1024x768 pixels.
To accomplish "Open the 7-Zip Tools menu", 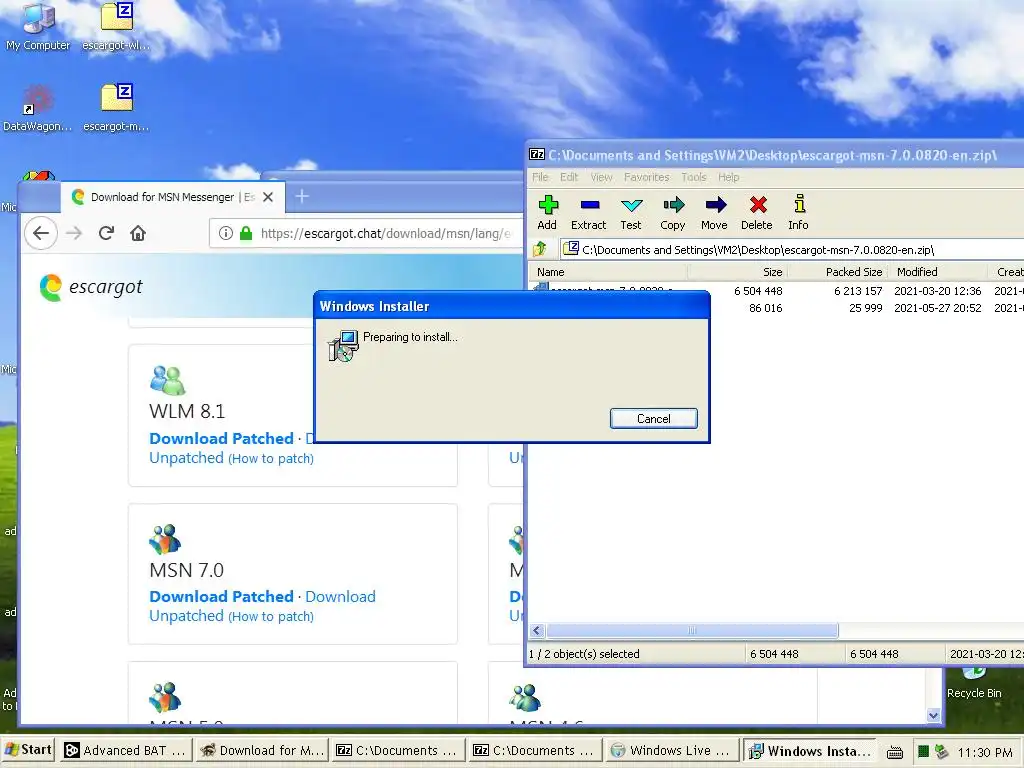I will tap(694, 177).
